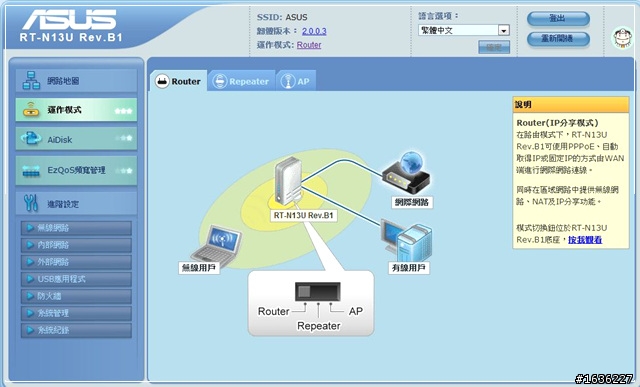The width and height of the screenshot is (640, 387).
Task: Expand the USB應用程式 submenu
Action: point(76,279)
